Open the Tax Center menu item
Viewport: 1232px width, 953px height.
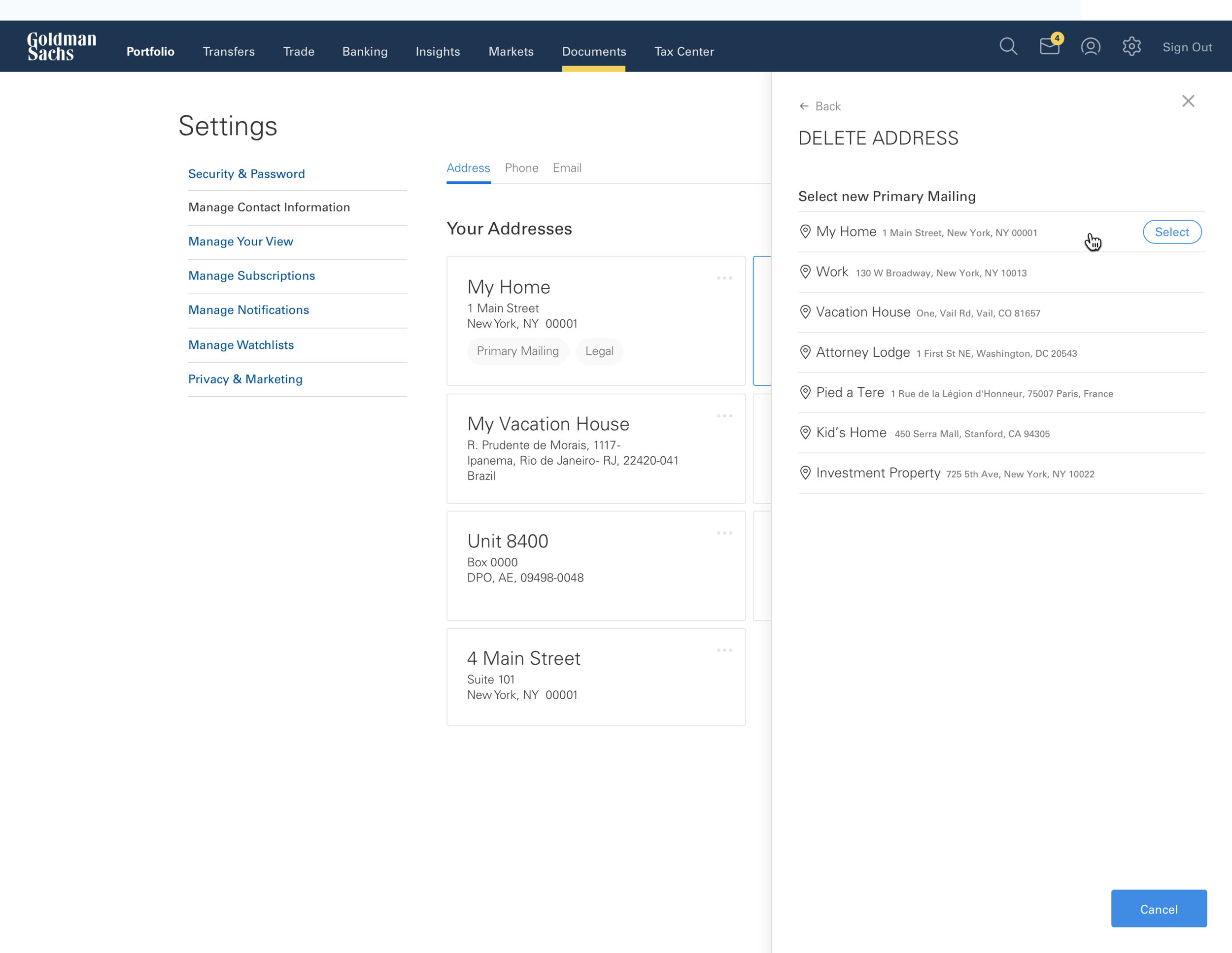(684, 52)
